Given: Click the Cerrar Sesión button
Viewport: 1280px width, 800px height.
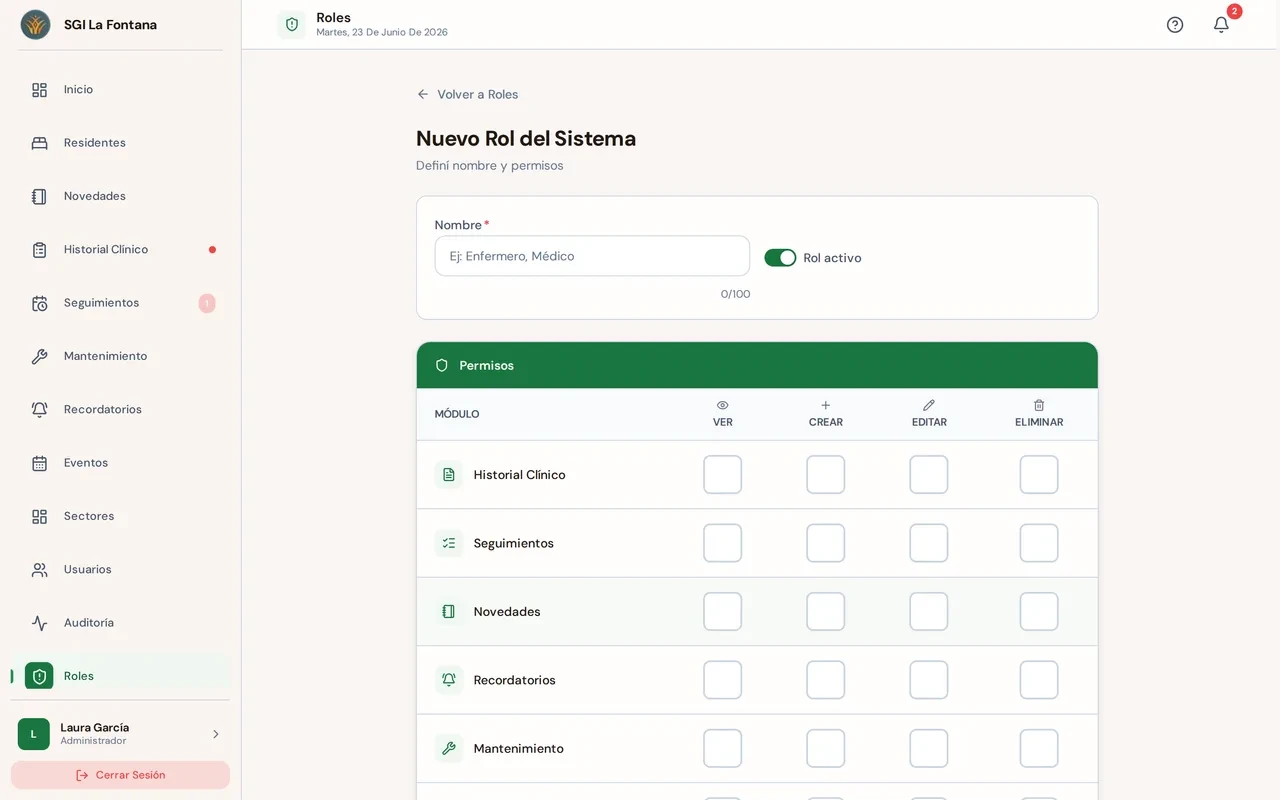Looking at the screenshot, I should (120, 775).
